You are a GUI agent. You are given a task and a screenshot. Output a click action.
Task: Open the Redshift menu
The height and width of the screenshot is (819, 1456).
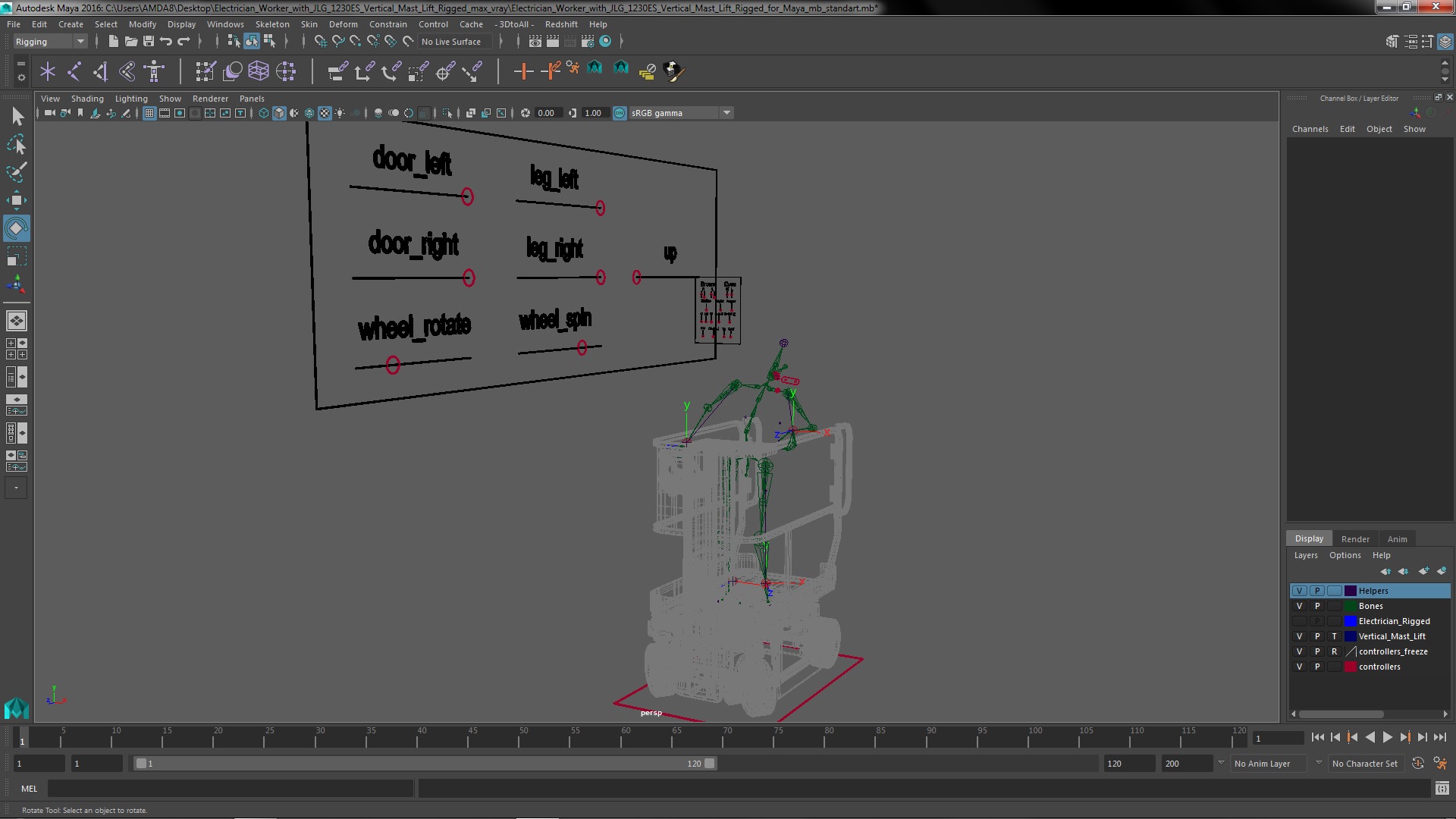[x=561, y=24]
